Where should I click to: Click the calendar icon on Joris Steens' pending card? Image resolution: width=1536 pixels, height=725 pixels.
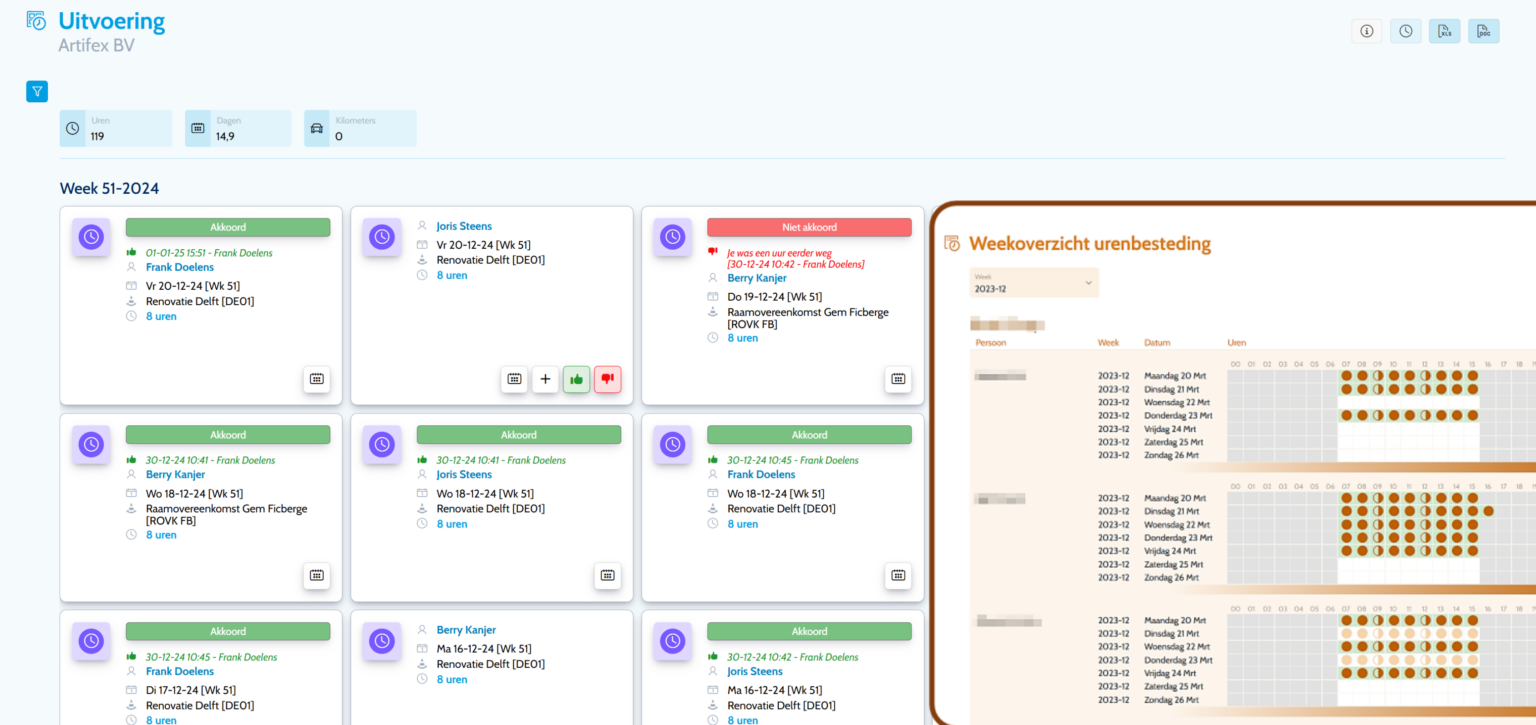pyautogui.click(x=514, y=380)
